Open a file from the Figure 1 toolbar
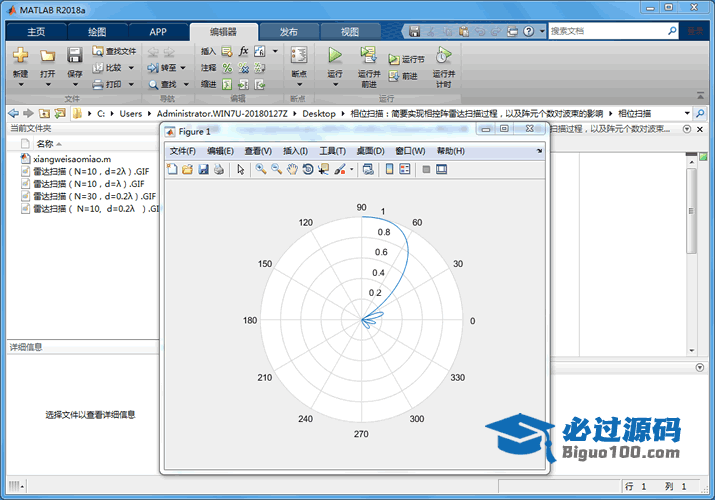 pos(187,170)
